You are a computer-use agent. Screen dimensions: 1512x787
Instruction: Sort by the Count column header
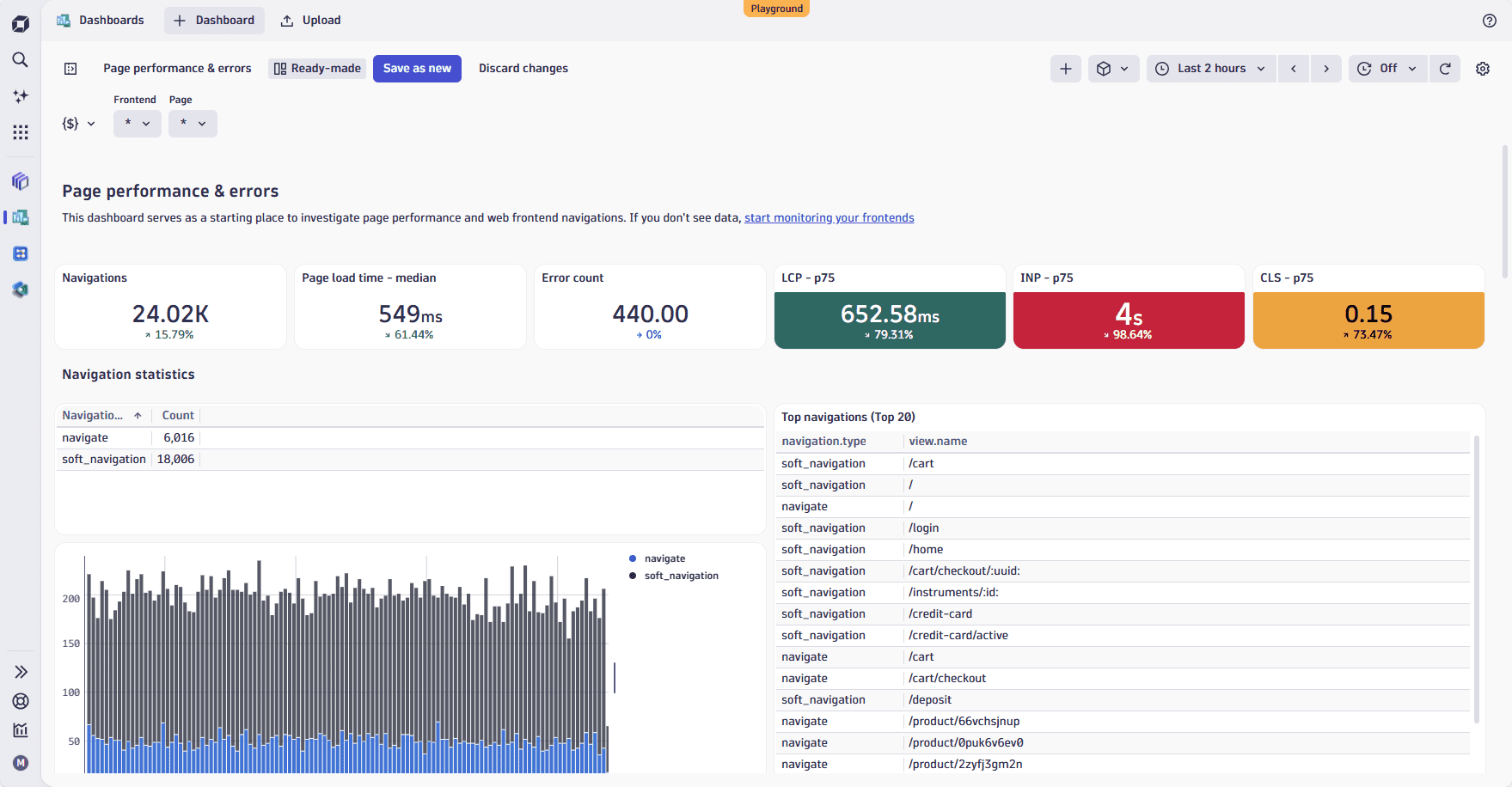tap(178, 416)
